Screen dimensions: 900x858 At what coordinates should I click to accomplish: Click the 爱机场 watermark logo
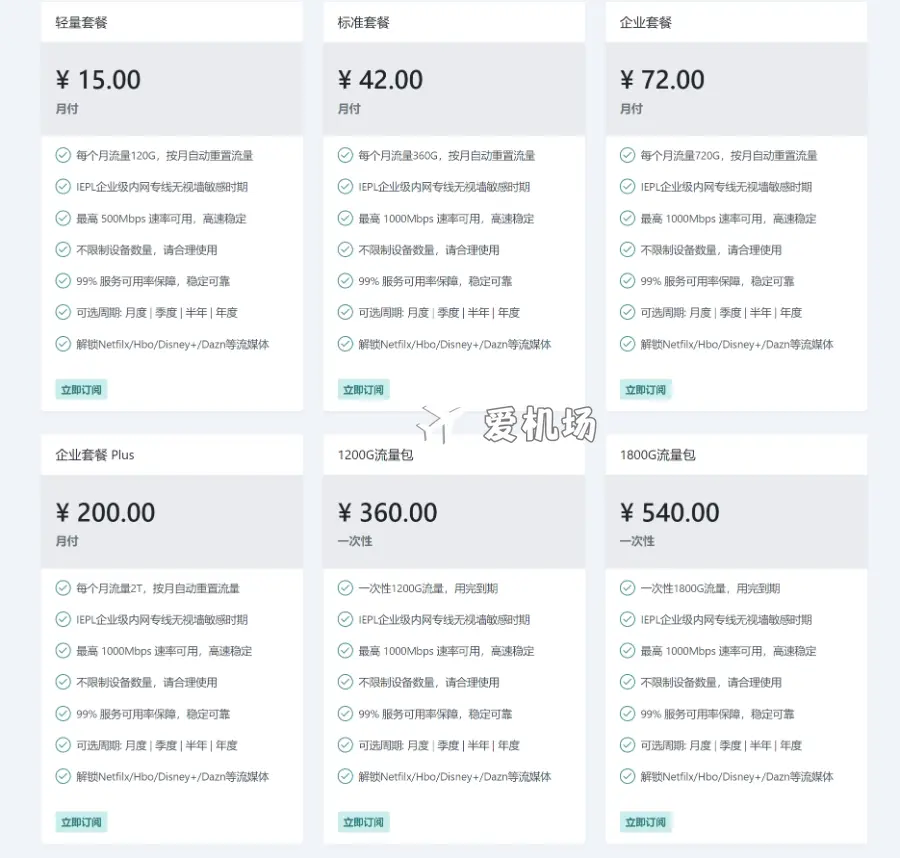point(507,424)
